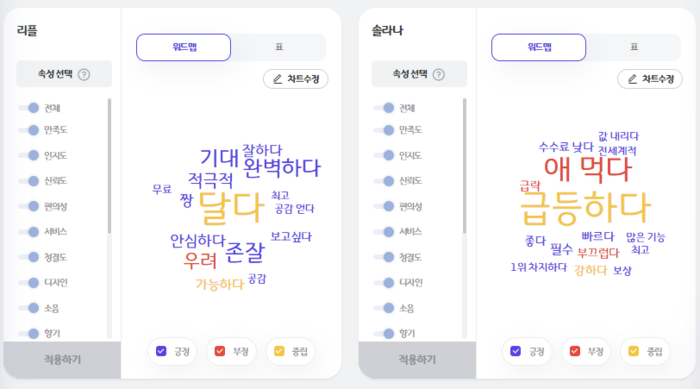Screen dimensions: 700x389
Task: Uncheck 중립 checkbox under 솔라나 word cloud
Action: coord(633,351)
